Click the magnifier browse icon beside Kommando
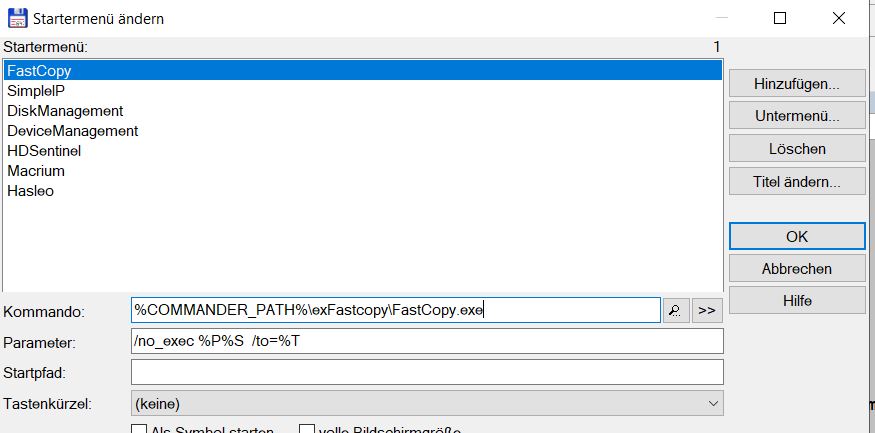Screen dimensions: 875x433 tap(676, 311)
